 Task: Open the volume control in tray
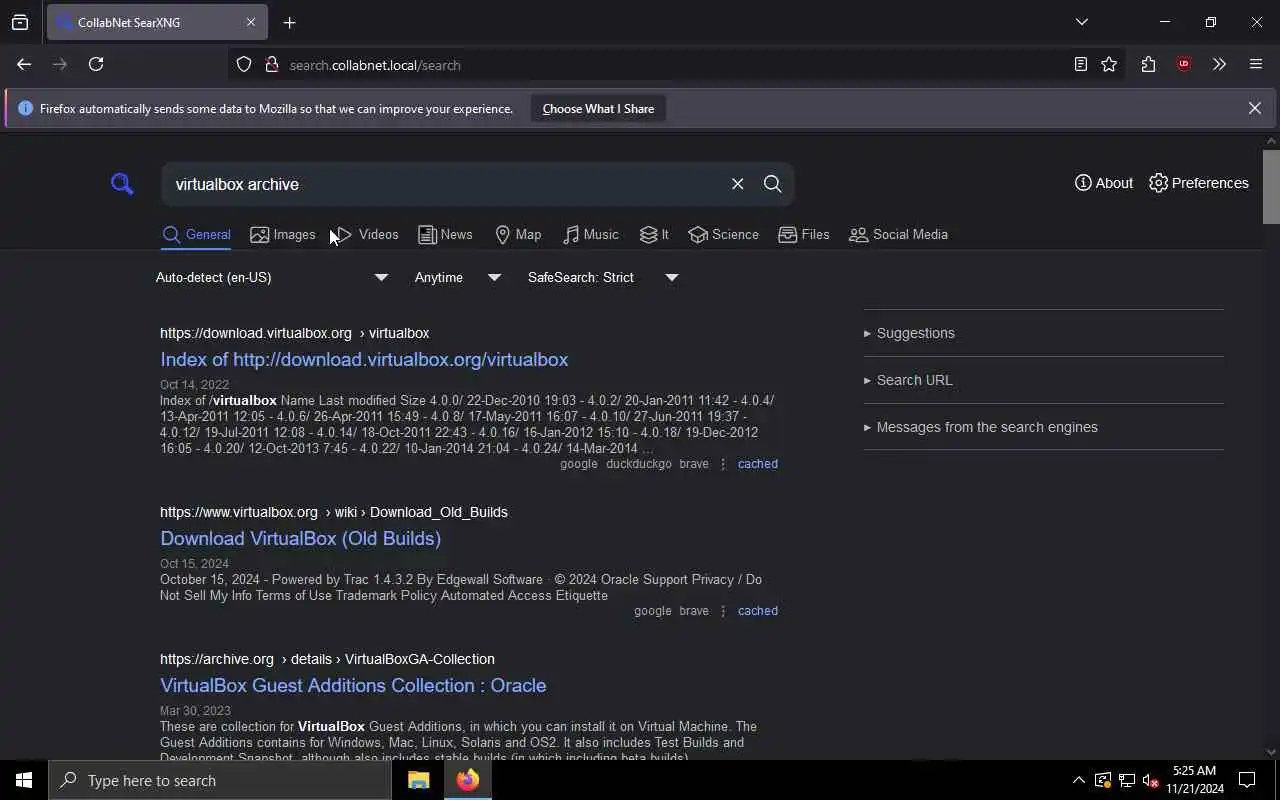coord(1150,780)
